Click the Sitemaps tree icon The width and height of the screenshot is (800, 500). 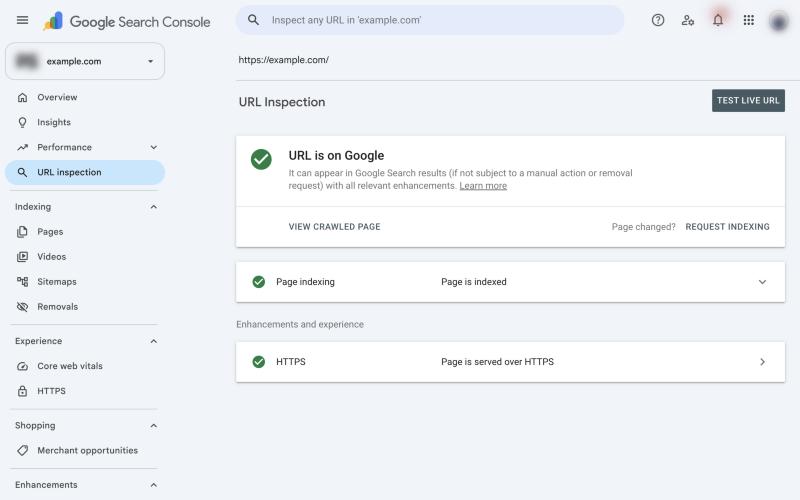click(22, 282)
